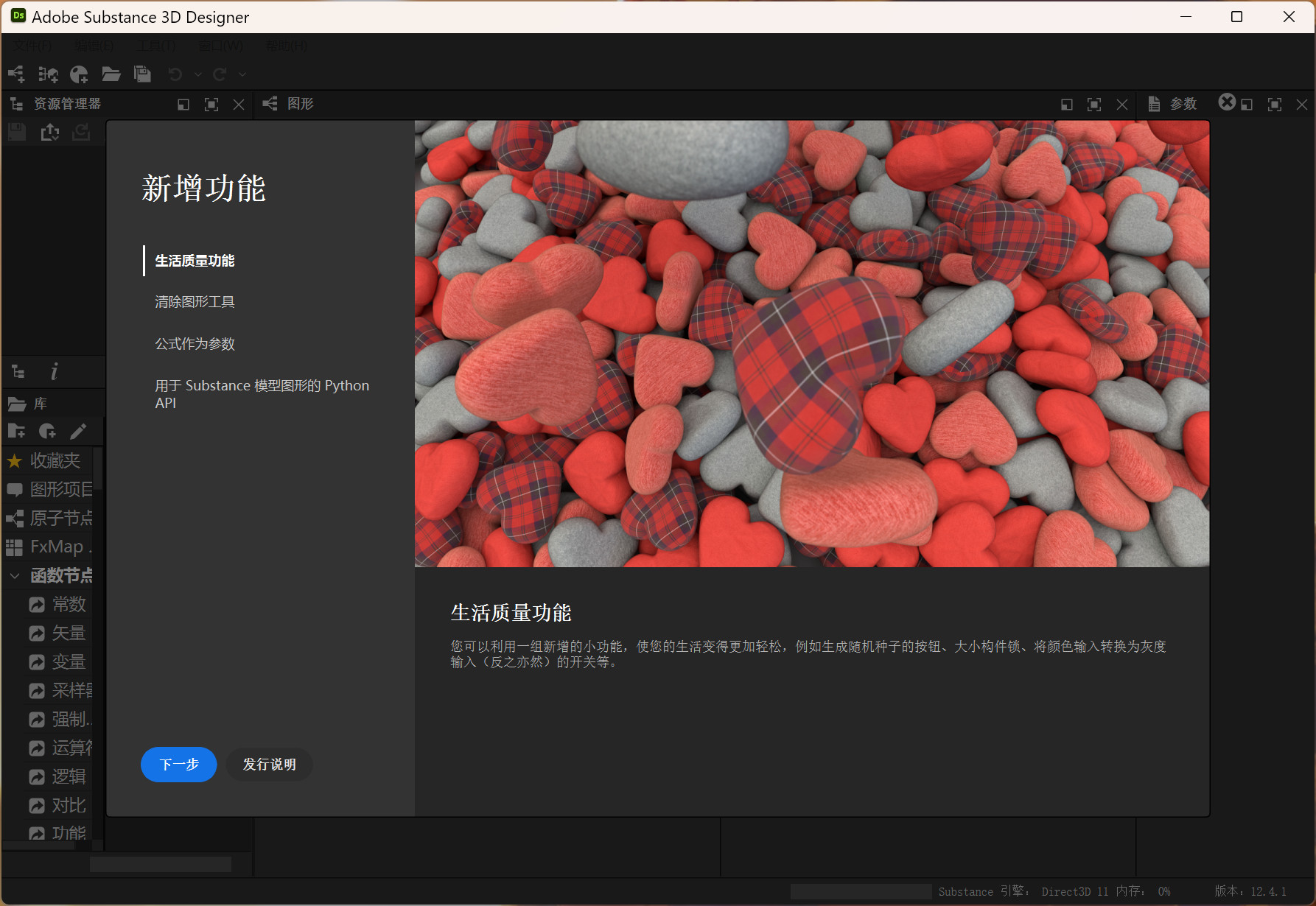This screenshot has width=1316, height=906.
Task: Click the save all packages icon
Action: (x=142, y=74)
